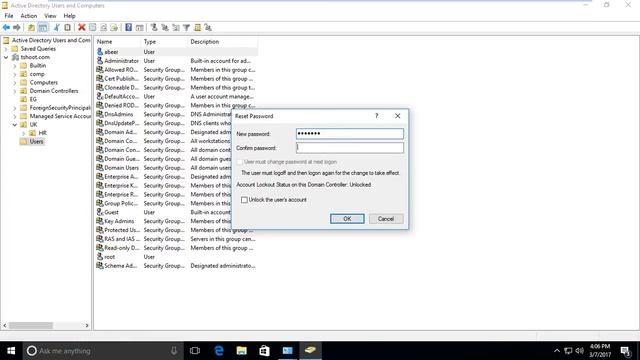Click Cancel in the Reset Password dialog
Screen dimensions: 640x360
pos(386,219)
